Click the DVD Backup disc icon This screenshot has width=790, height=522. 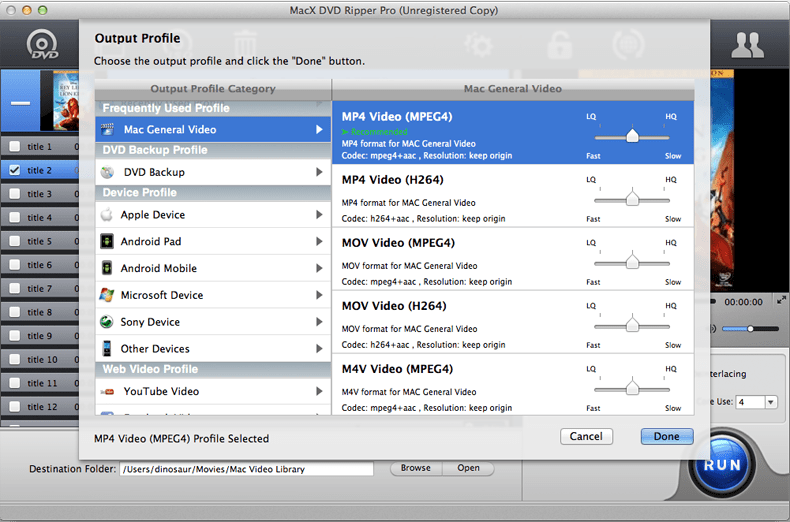[x=107, y=172]
